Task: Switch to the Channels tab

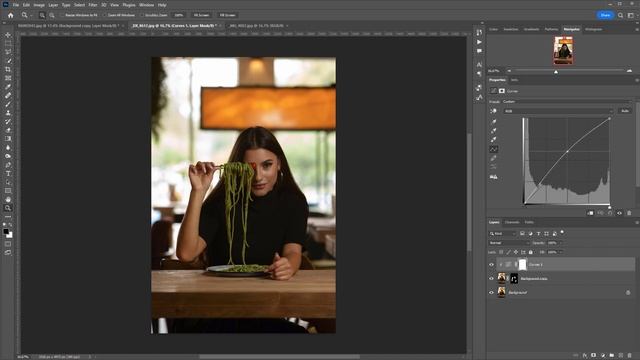Action: click(512, 222)
